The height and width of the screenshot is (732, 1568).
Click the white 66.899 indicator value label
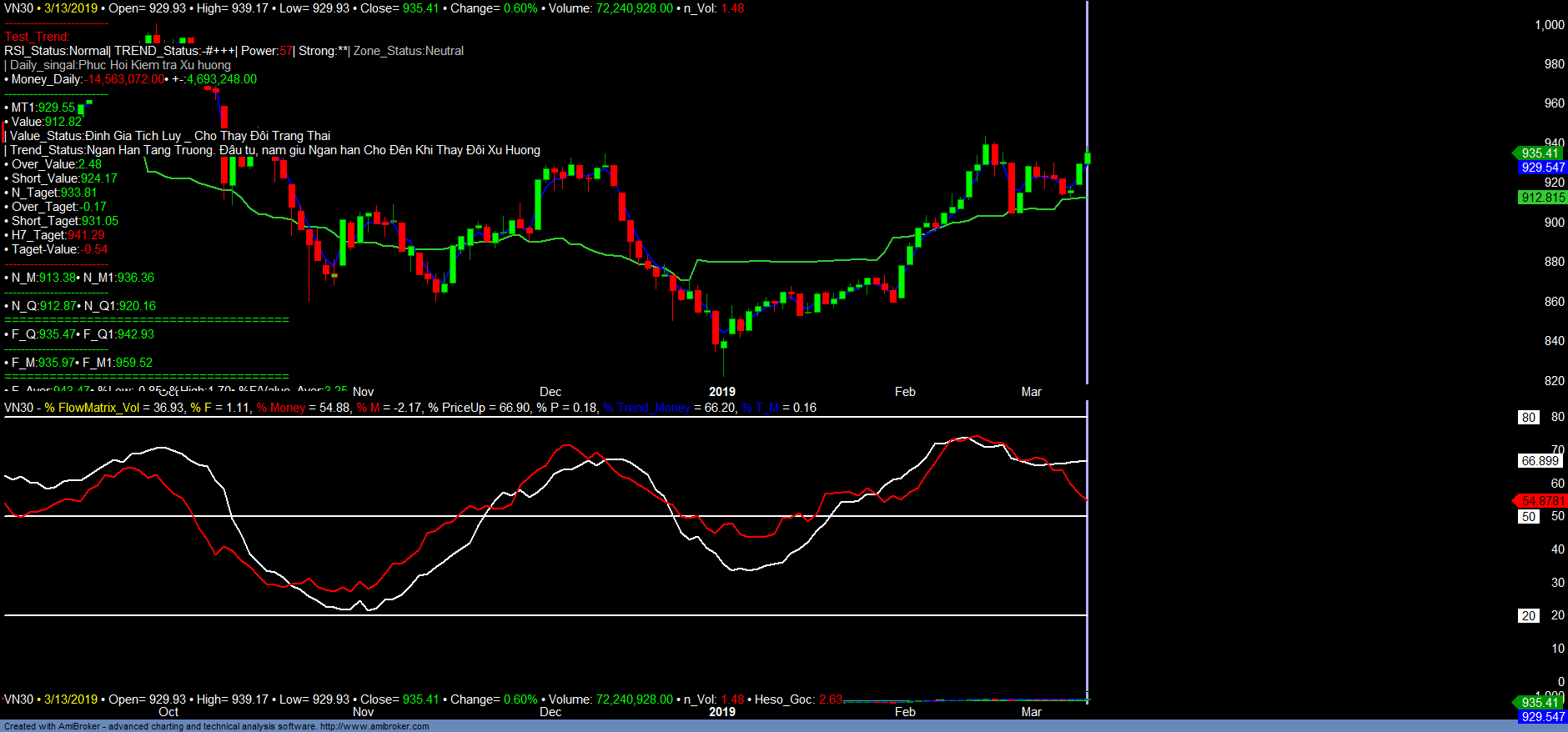[x=1540, y=461]
